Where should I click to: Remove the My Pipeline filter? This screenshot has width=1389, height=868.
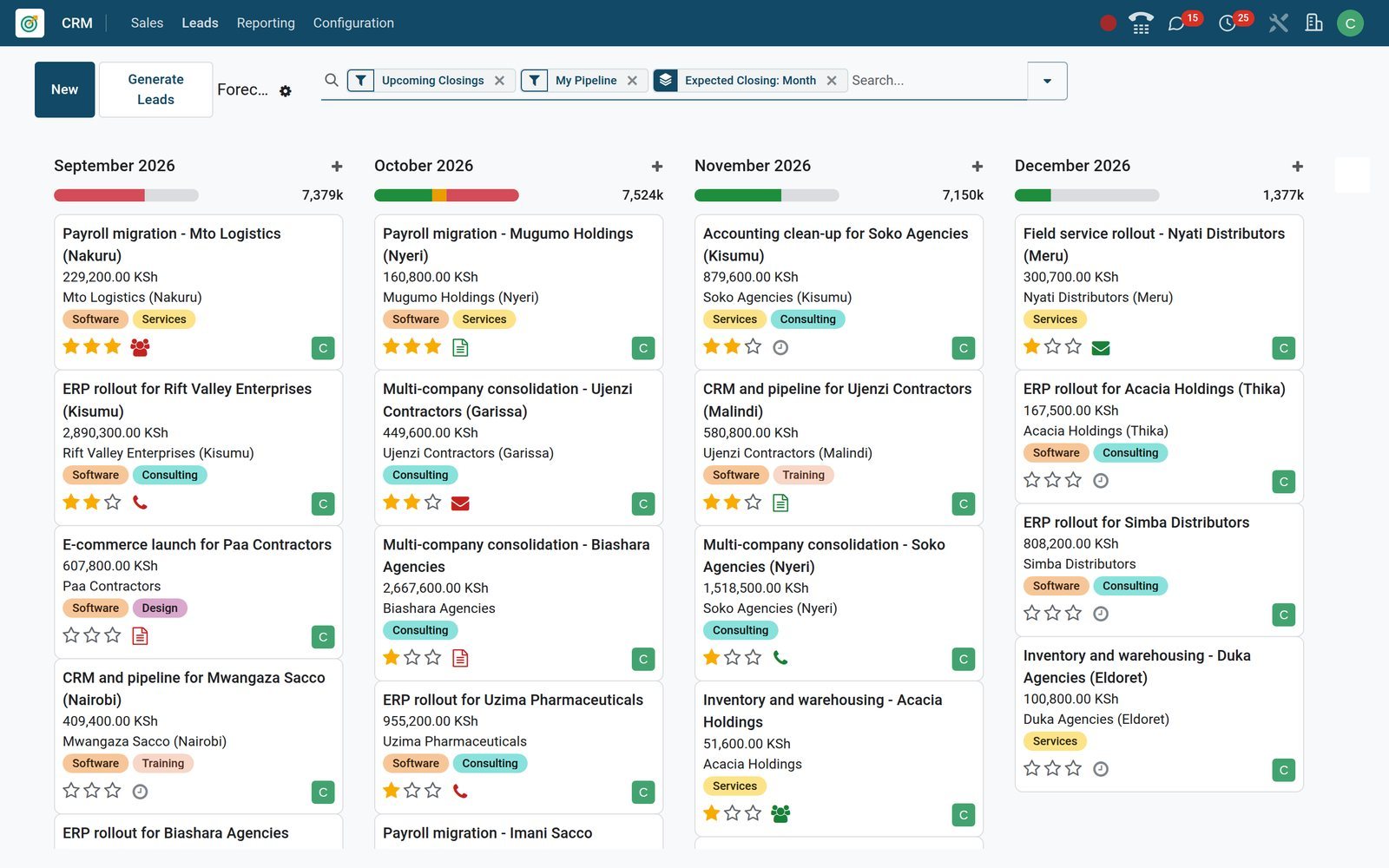[633, 81]
